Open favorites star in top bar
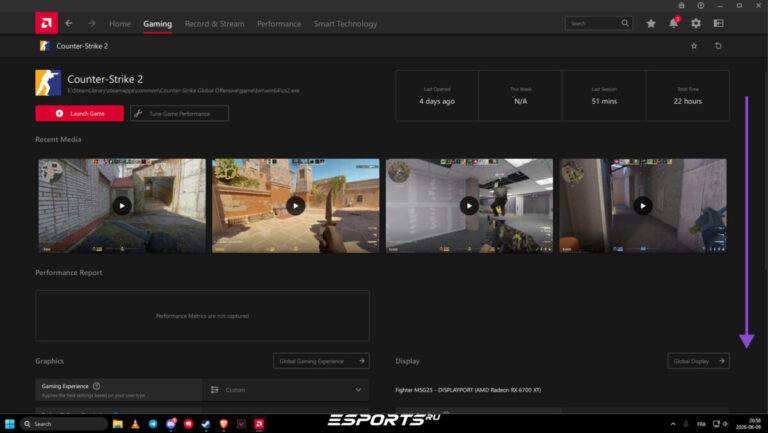 pos(650,23)
